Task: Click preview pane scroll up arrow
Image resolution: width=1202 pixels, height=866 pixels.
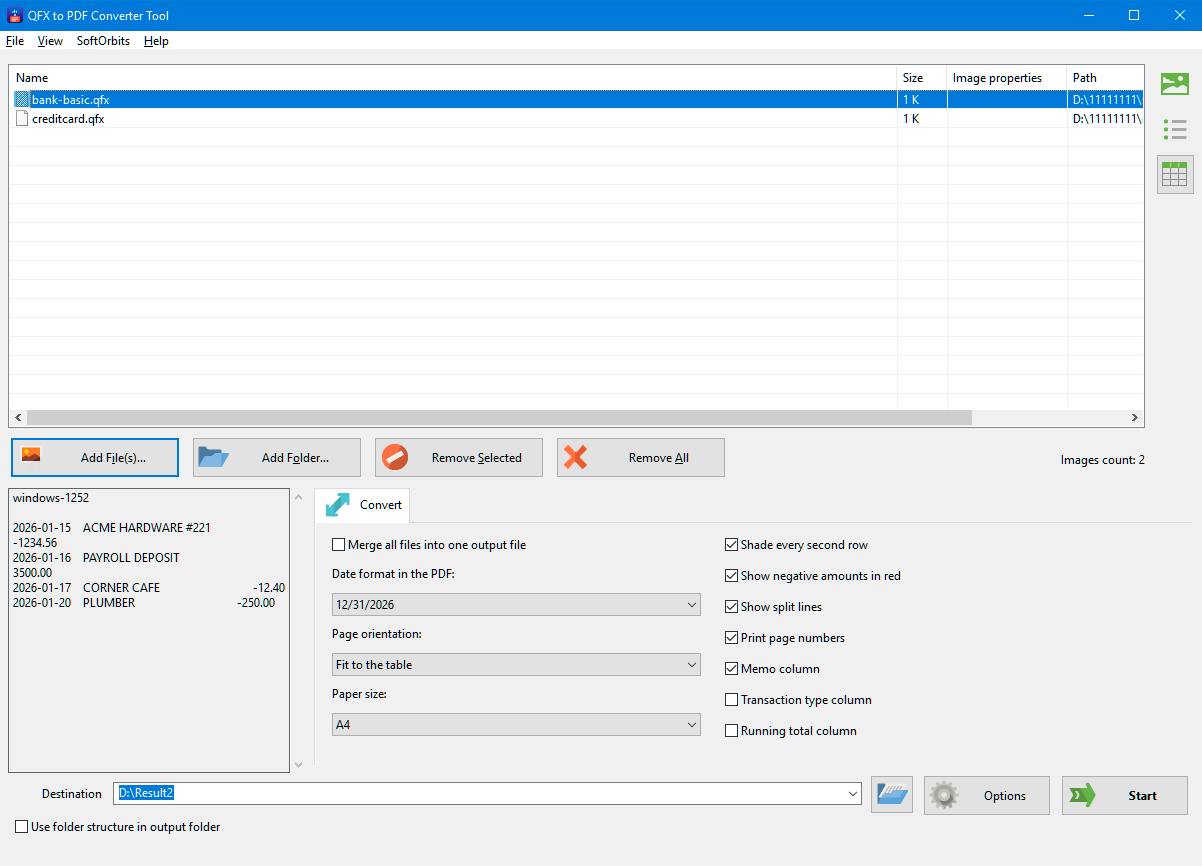Action: 297,496
